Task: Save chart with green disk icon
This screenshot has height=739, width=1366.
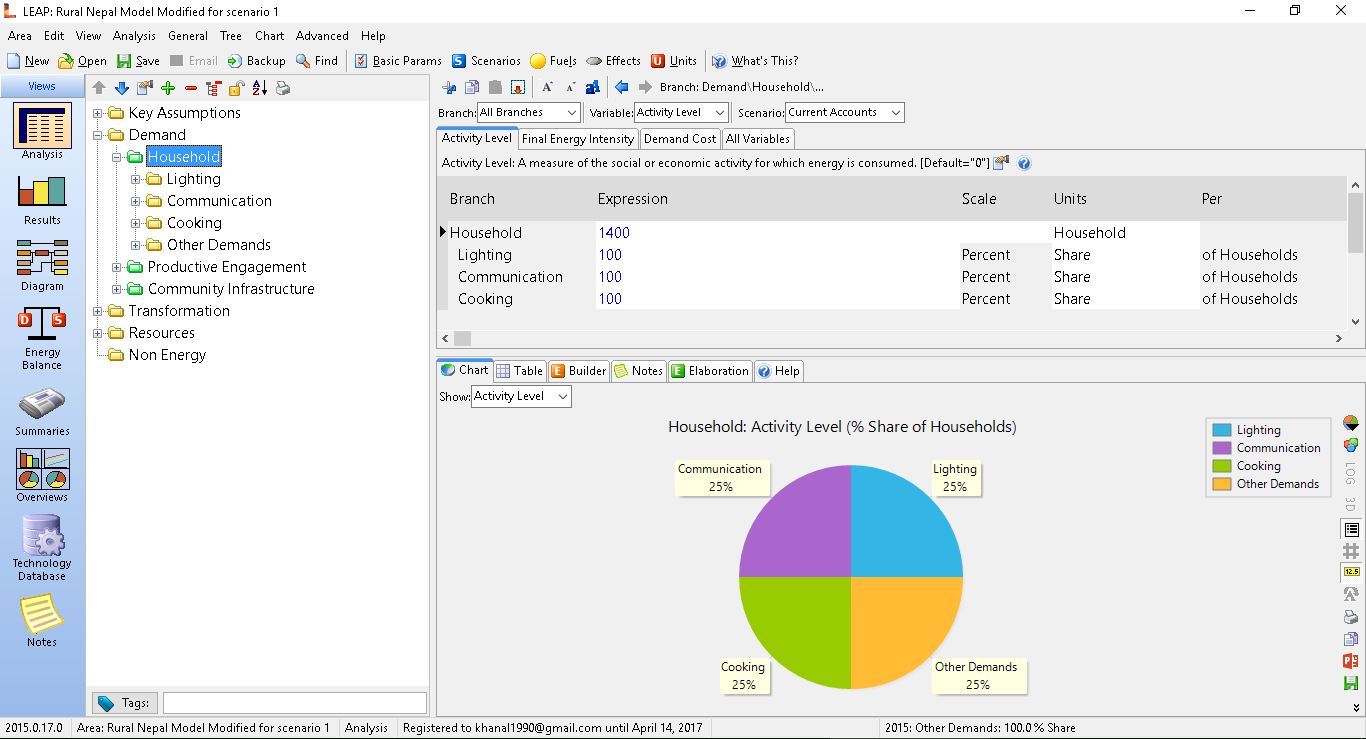Action: [x=1351, y=683]
